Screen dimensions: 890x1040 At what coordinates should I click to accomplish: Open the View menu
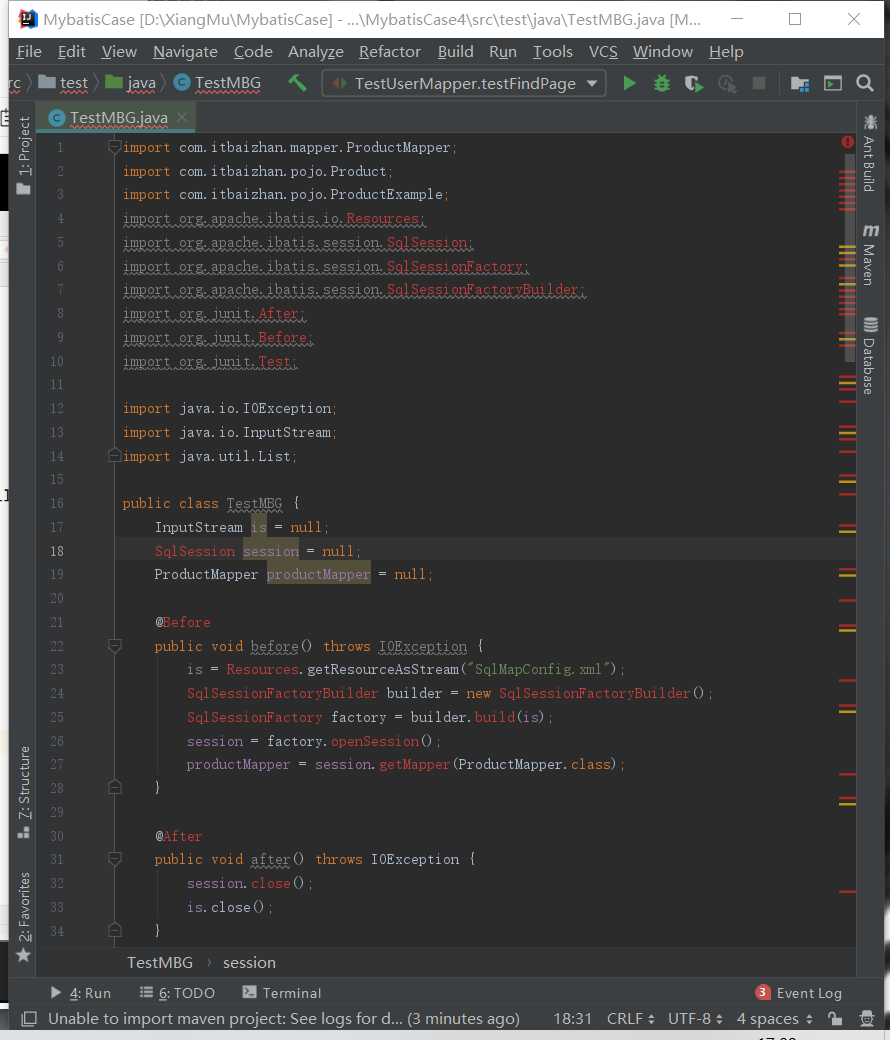(x=119, y=52)
